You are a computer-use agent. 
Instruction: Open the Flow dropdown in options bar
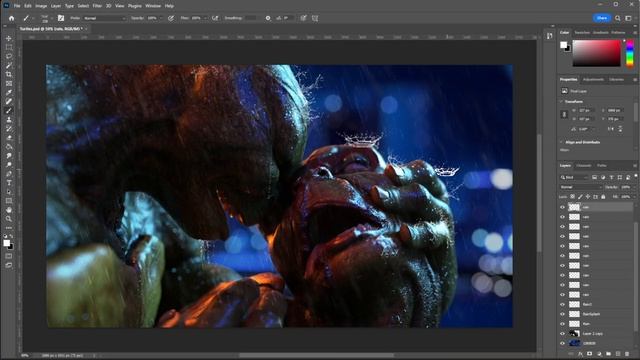pos(205,18)
